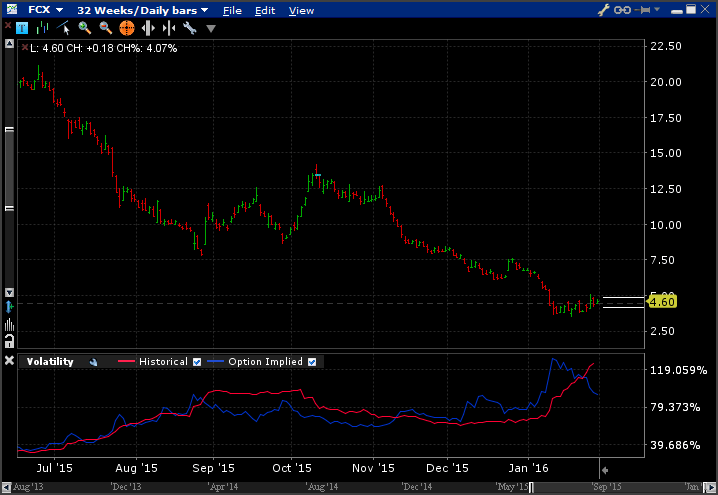Click the Oct '15 date label

pyautogui.click(x=292, y=468)
